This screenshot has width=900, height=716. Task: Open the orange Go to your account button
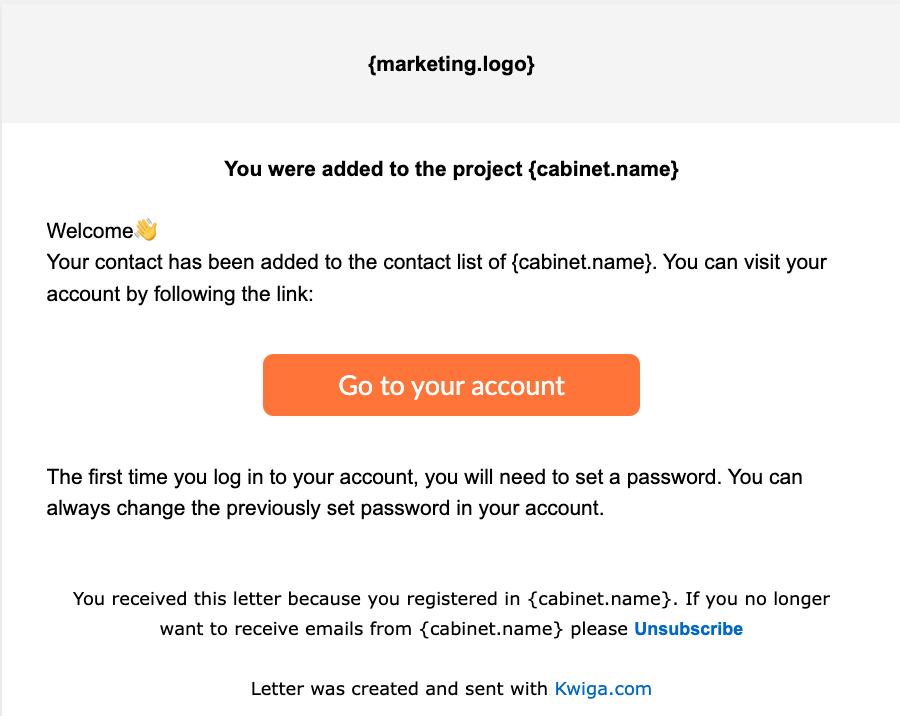(451, 385)
